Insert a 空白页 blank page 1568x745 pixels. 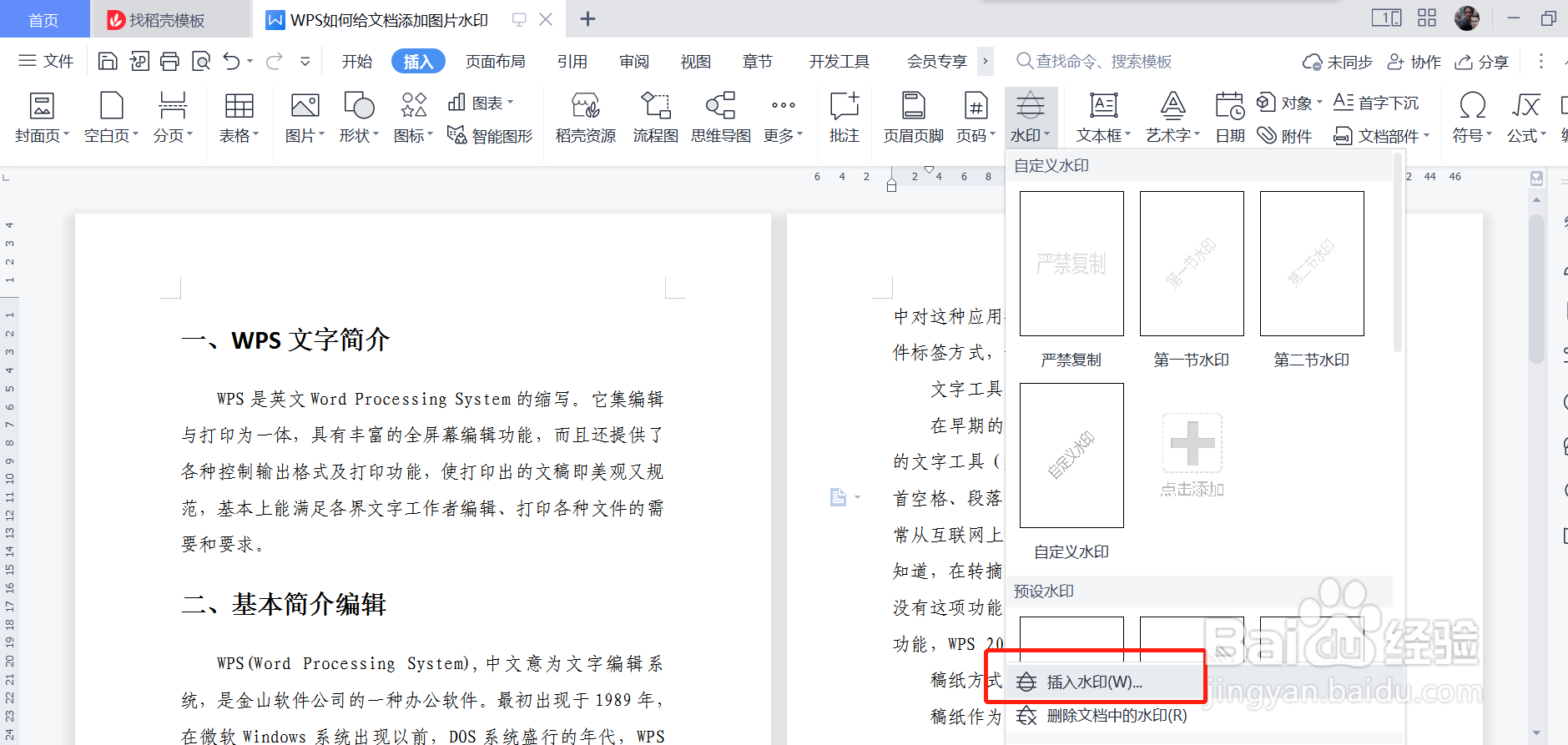111,117
